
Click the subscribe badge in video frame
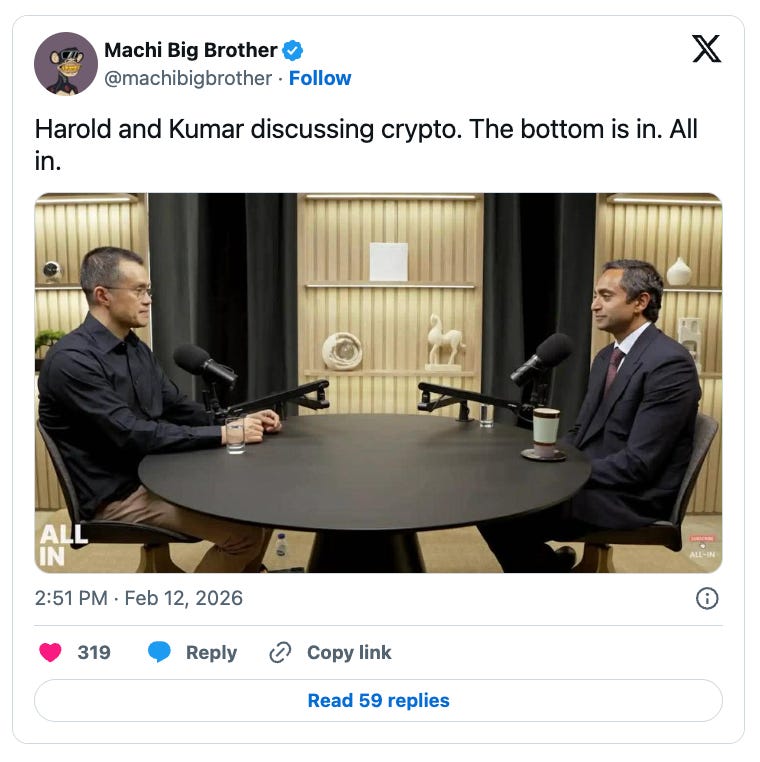(x=702, y=538)
